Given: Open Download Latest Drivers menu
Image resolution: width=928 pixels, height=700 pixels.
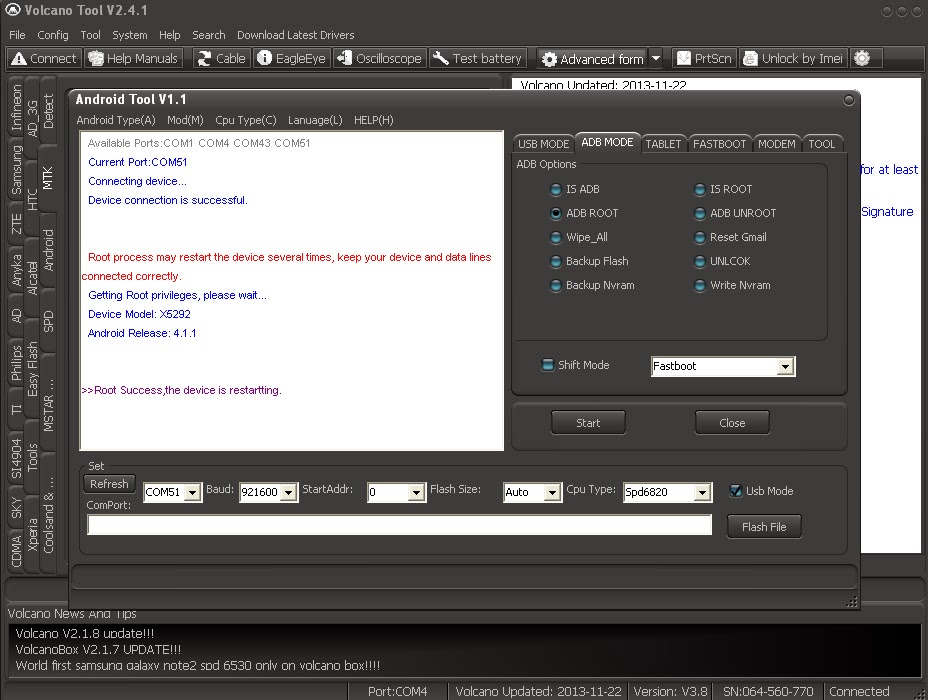Looking at the screenshot, I should tap(295, 35).
